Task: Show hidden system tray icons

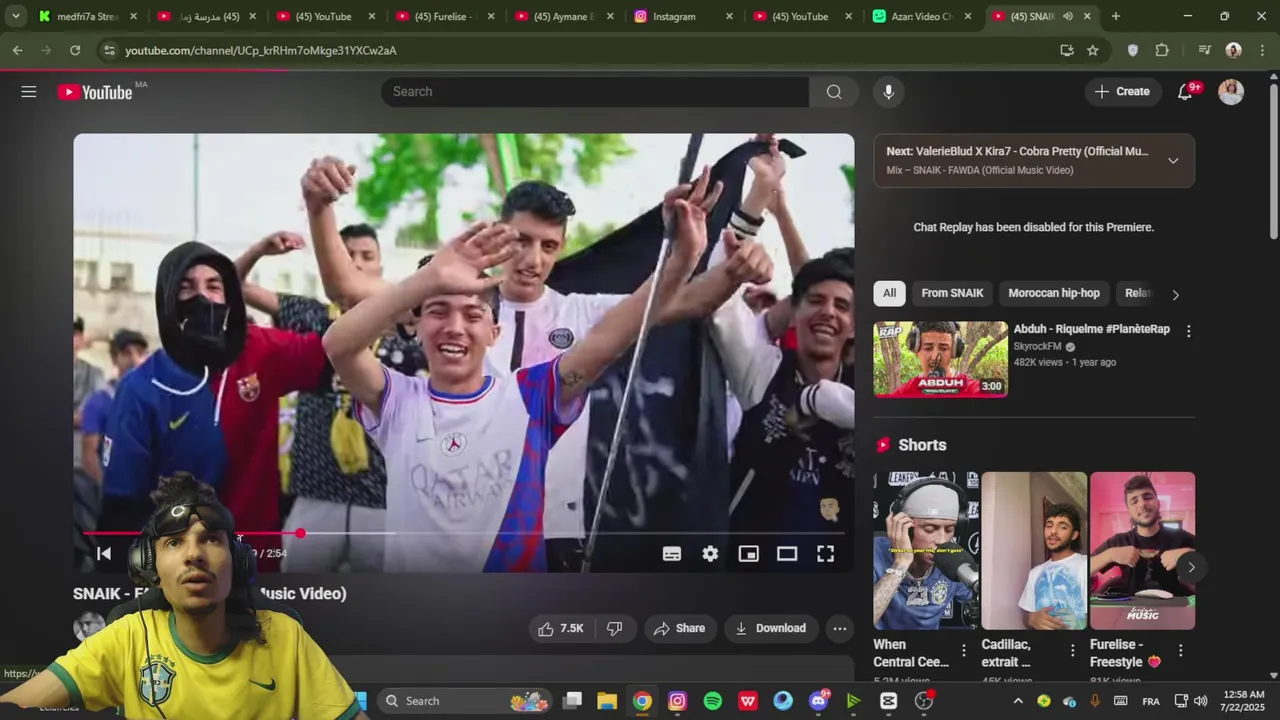Action: click(1018, 701)
